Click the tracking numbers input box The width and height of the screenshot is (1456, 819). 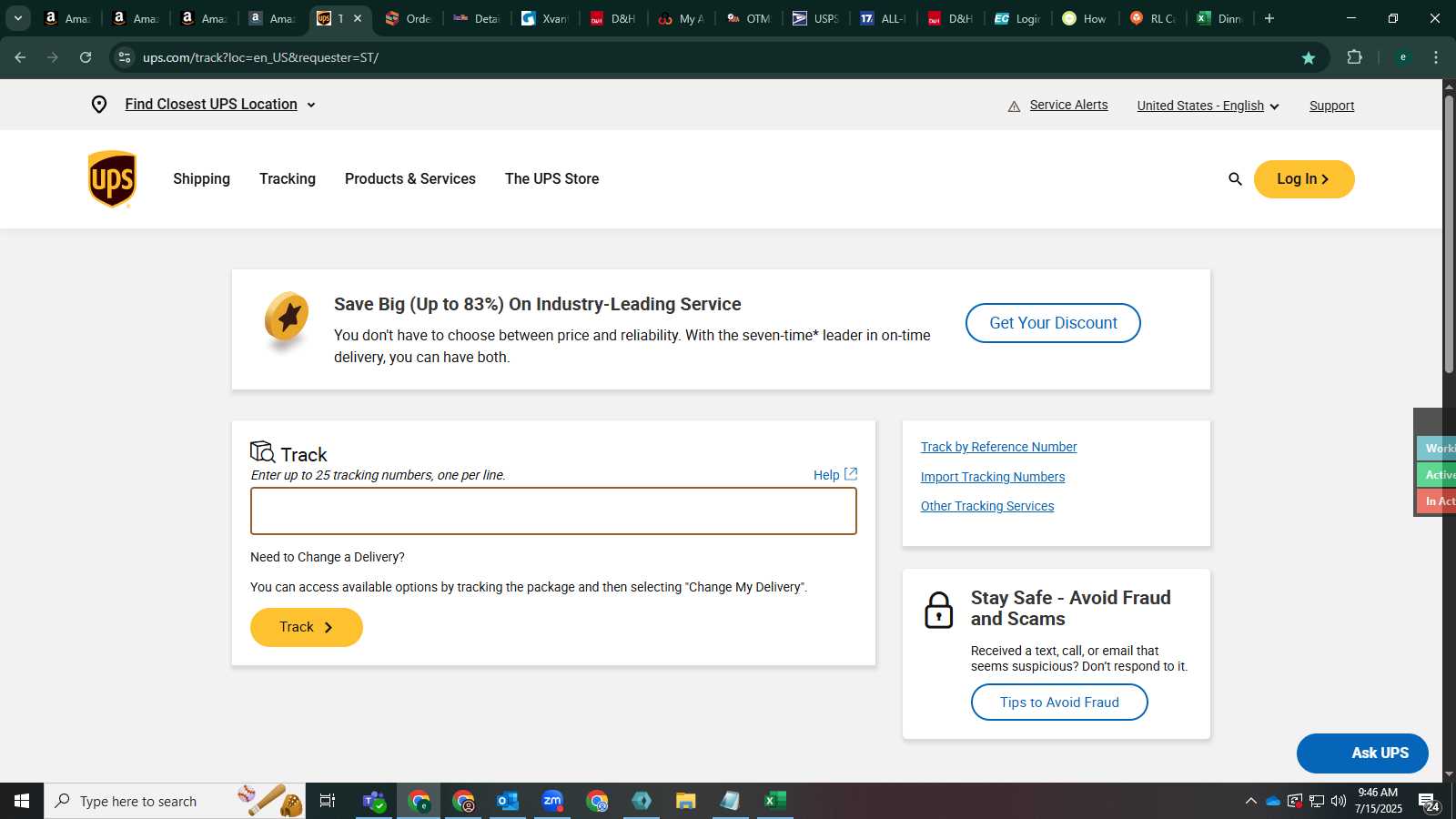click(553, 511)
